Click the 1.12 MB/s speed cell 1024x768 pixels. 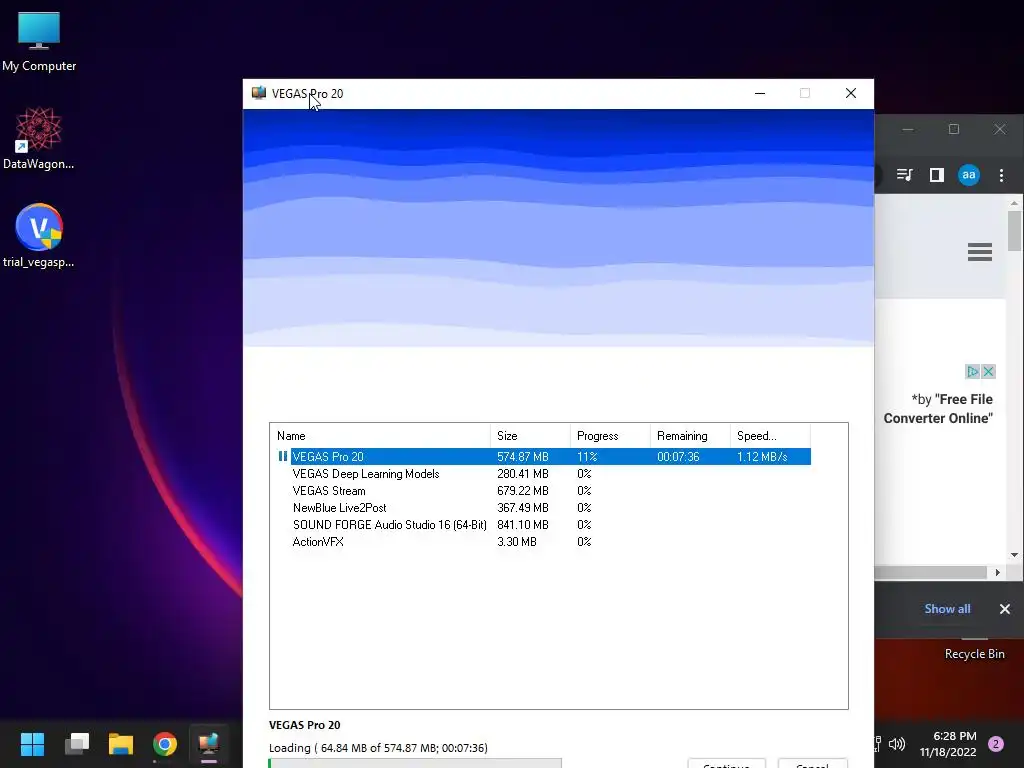pyautogui.click(x=762, y=456)
